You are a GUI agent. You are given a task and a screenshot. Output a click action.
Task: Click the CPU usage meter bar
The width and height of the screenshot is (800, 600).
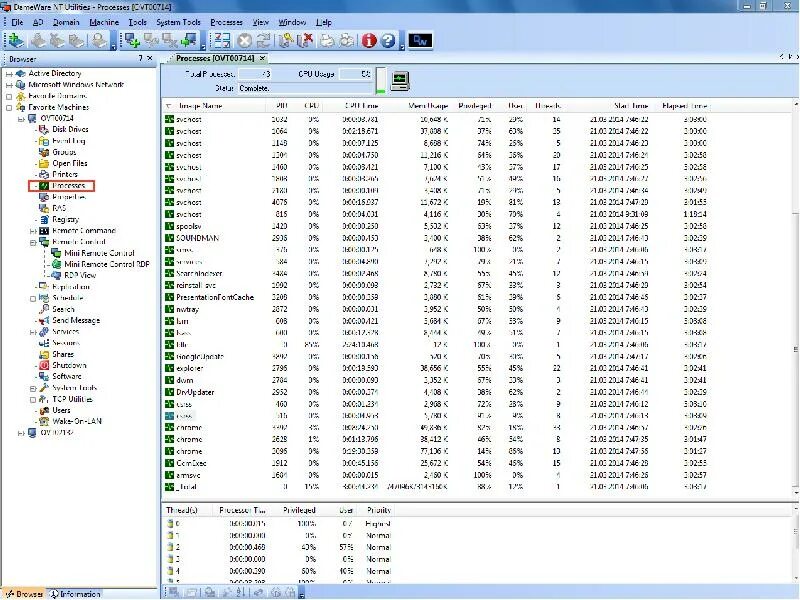(x=381, y=81)
